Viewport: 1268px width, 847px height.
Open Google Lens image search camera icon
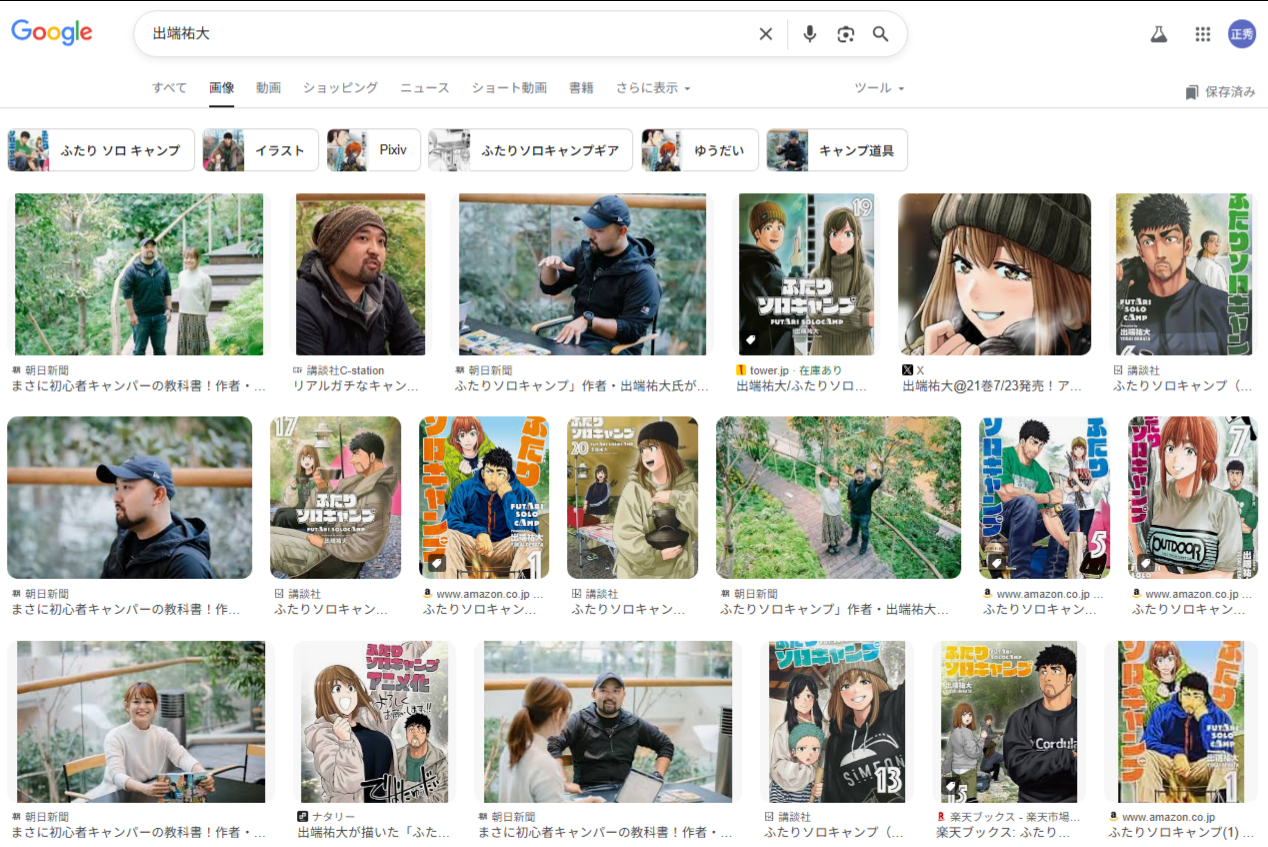click(846, 34)
